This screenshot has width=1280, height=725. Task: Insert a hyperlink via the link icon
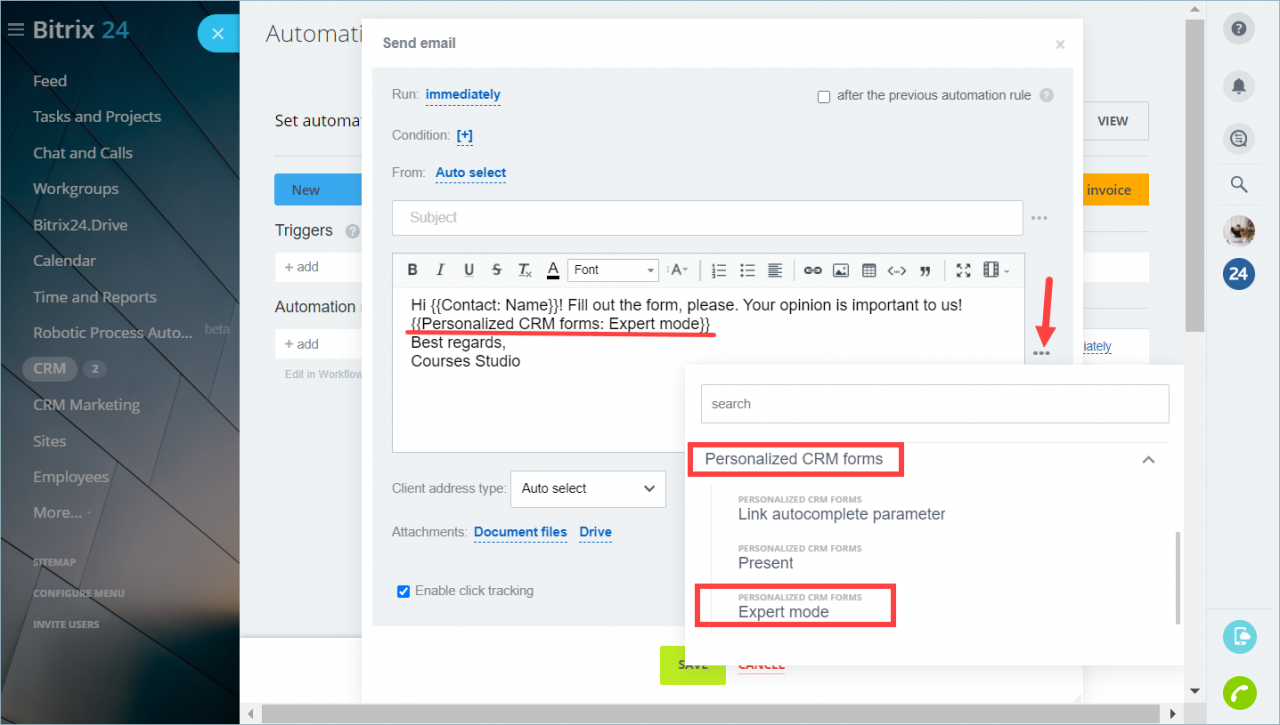813,270
